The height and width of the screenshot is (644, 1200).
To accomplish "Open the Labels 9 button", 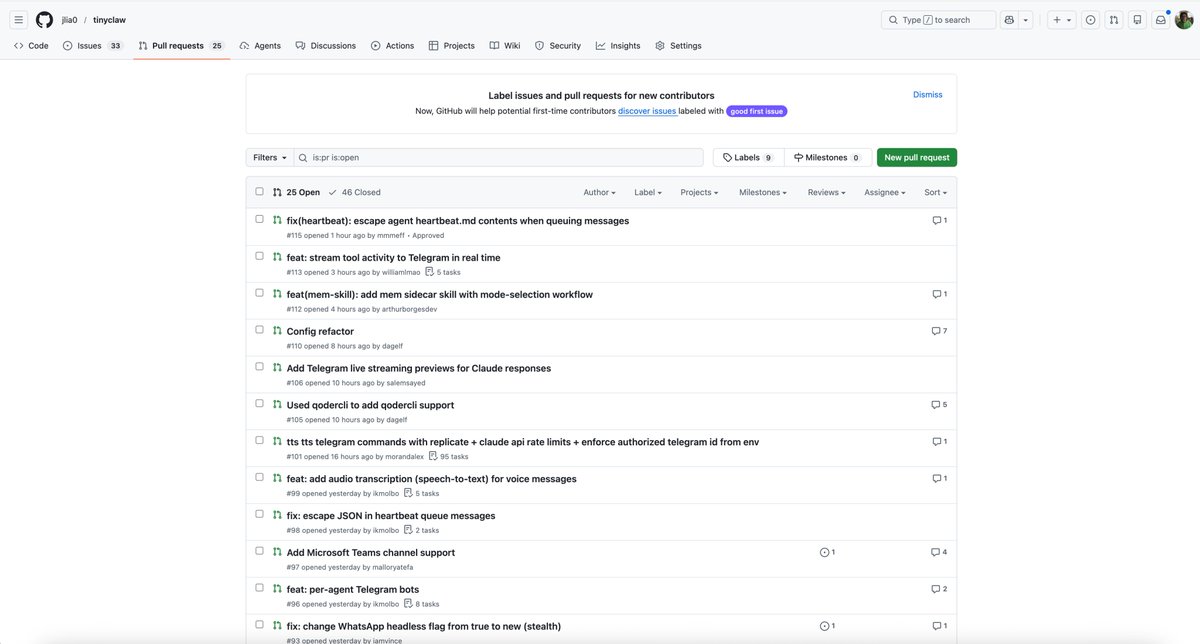I will (x=748, y=158).
